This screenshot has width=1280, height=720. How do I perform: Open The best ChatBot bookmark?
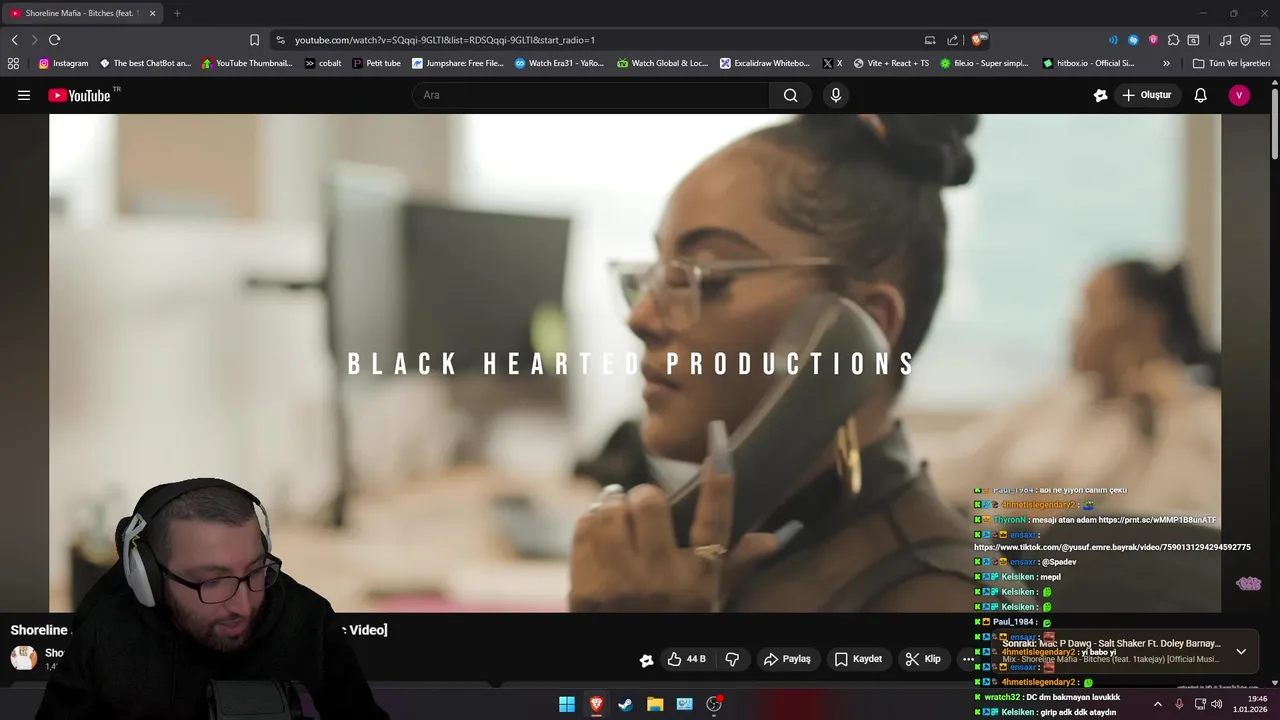point(145,63)
